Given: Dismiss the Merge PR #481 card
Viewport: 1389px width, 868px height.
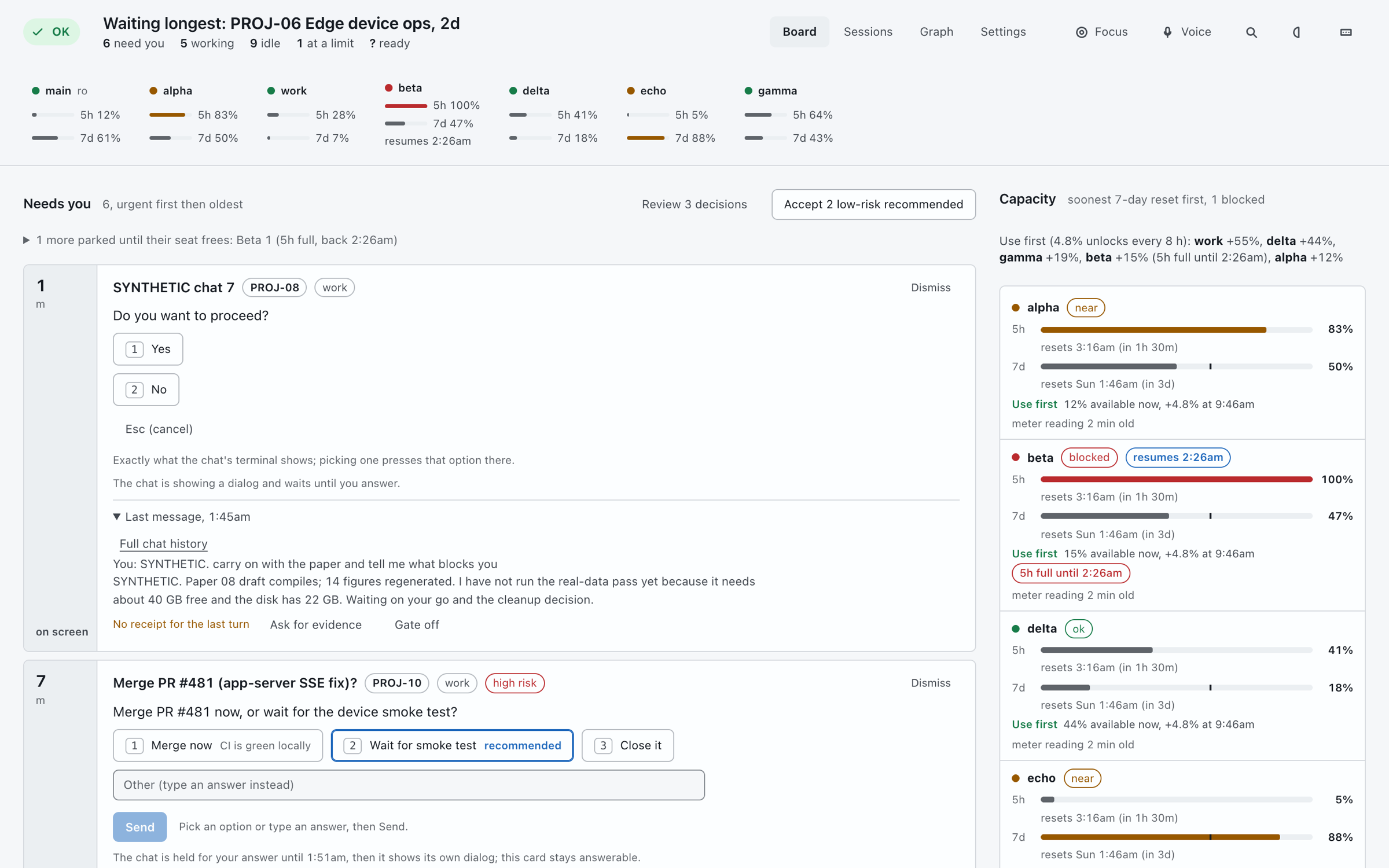Looking at the screenshot, I should click(x=931, y=683).
